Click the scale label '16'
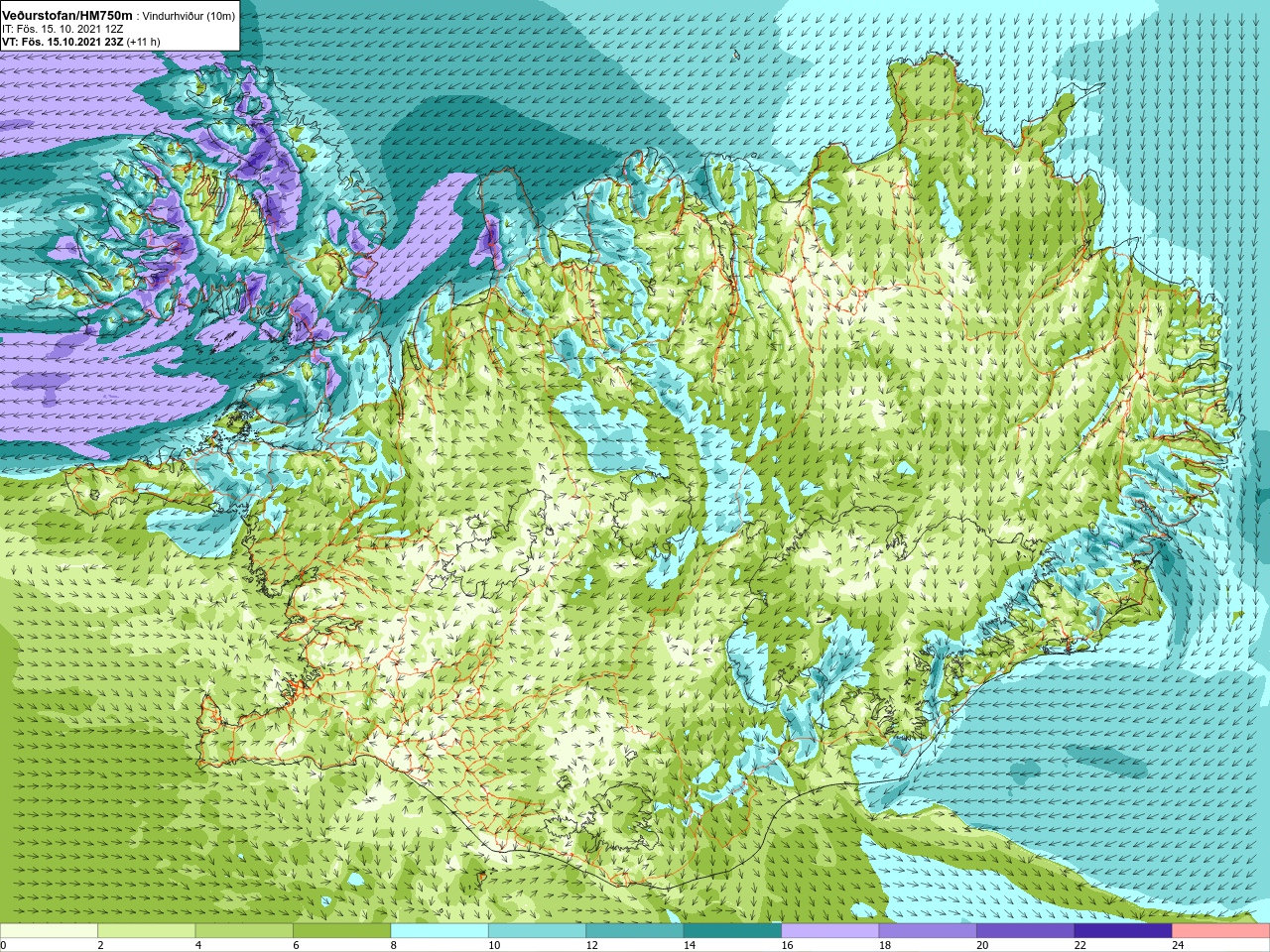Viewport: 1270px width, 952px height. pos(787,945)
